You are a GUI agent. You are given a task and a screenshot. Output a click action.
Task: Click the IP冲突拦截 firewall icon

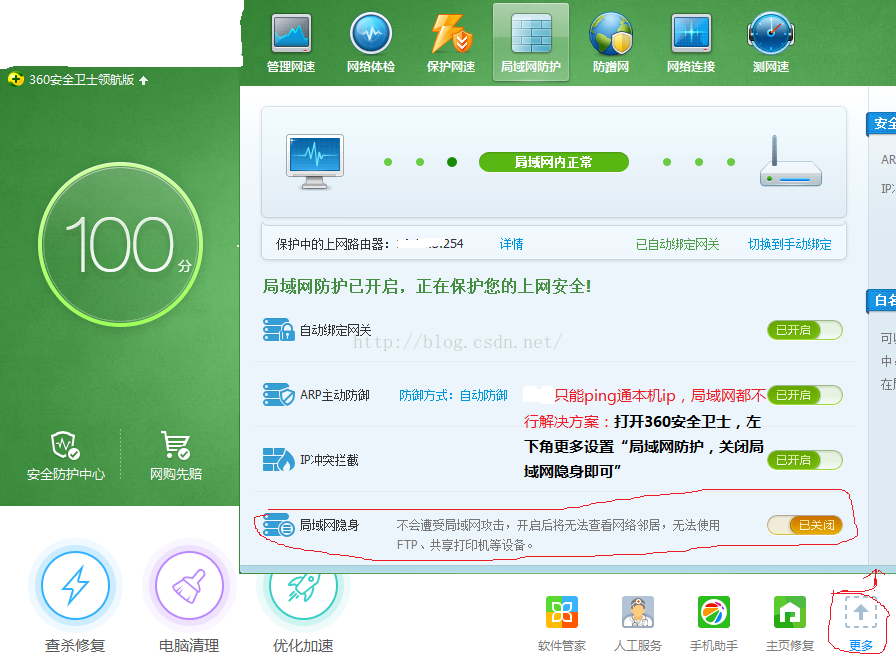278,460
